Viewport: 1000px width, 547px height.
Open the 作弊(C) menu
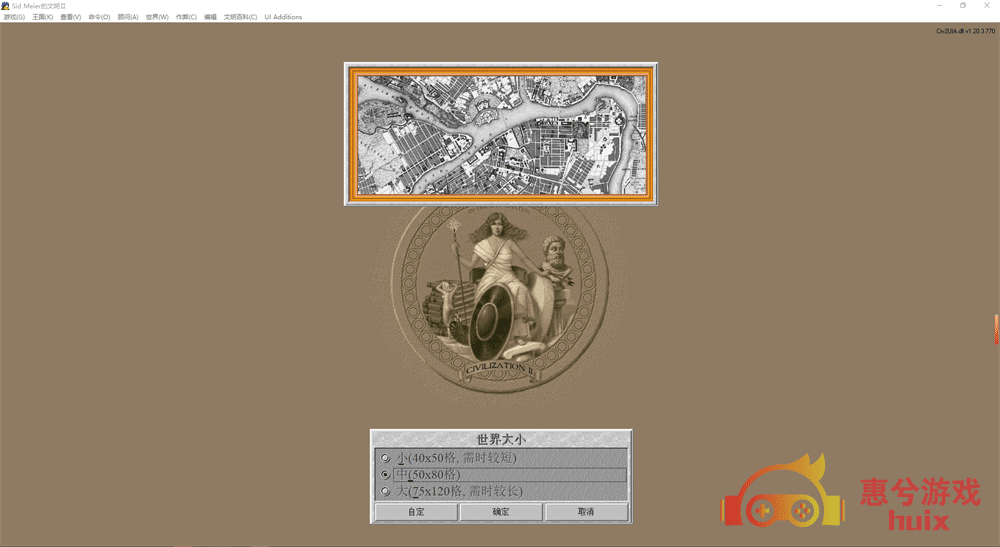pos(186,17)
